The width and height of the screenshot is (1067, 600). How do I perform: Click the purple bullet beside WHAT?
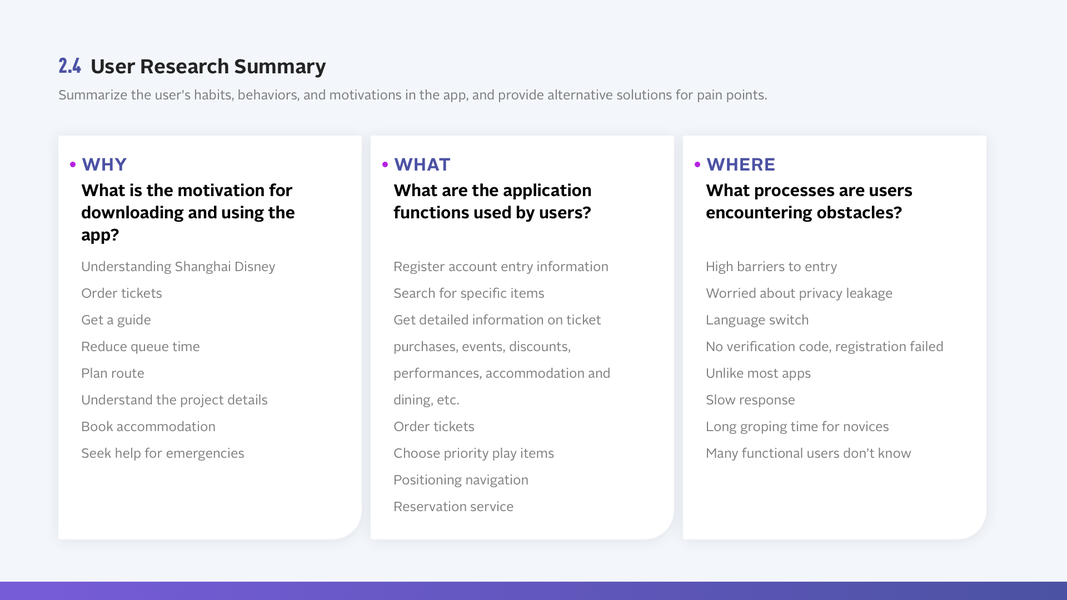tap(385, 165)
